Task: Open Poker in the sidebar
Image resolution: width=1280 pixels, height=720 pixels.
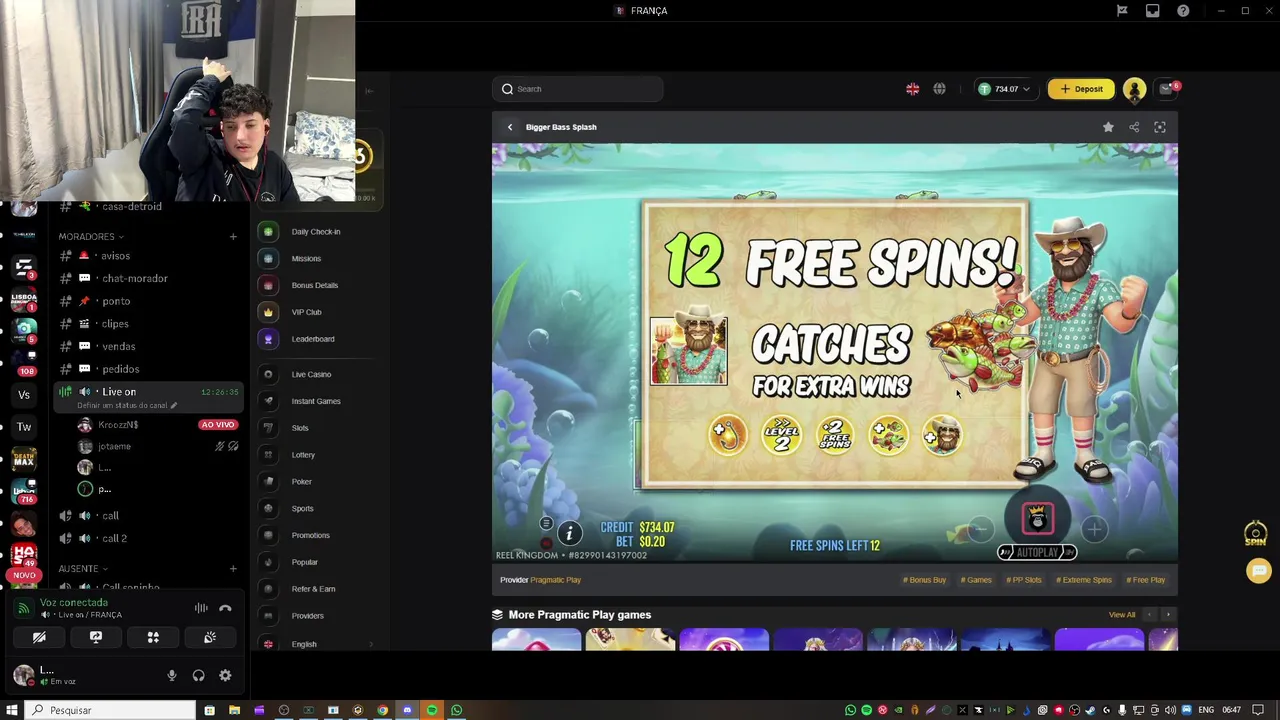Action: tap(301, 482)
